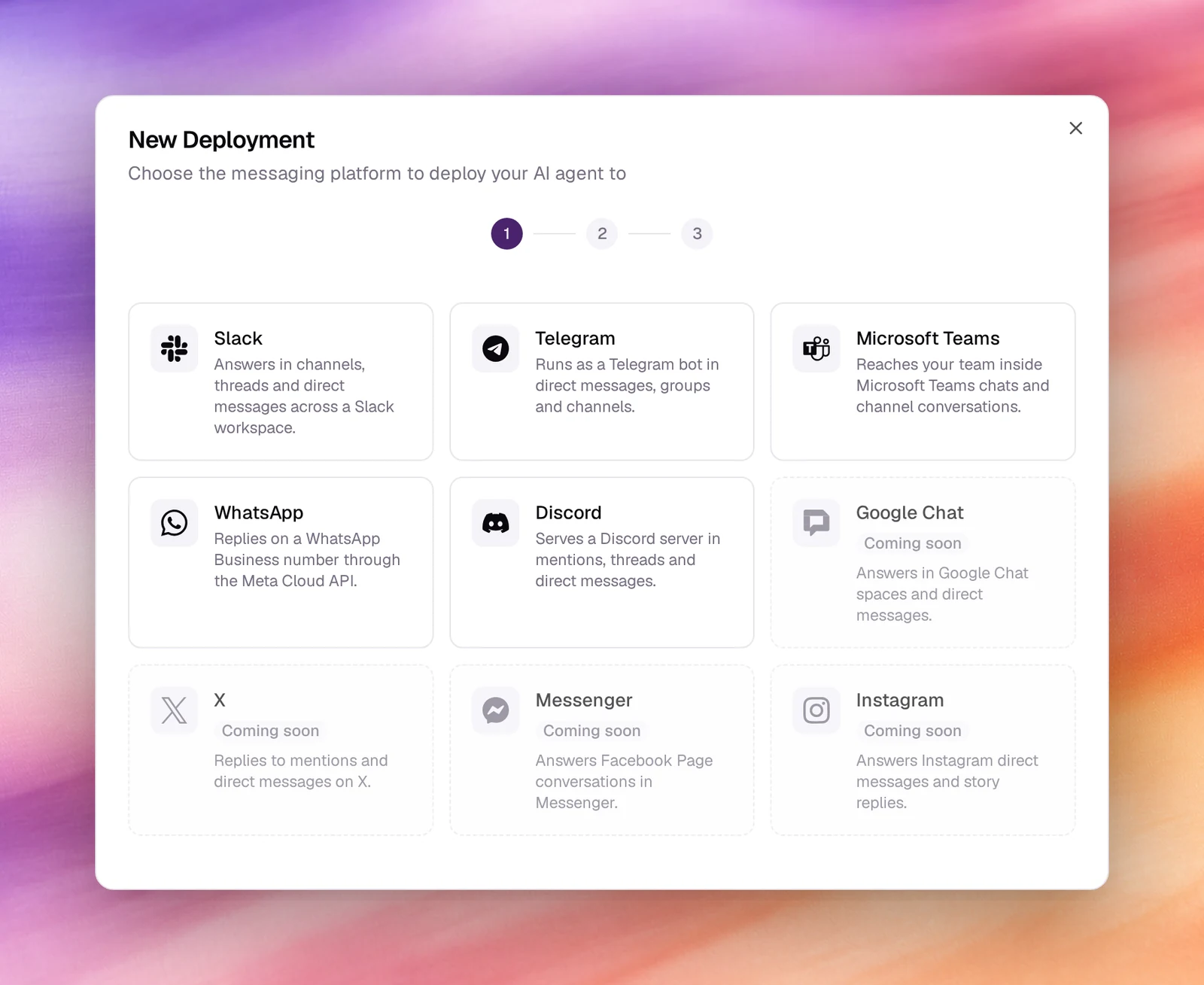The height and width of the screenshot is (985, 1204).
Task: Pick the WhatsApp title text
Action: [259, 513]
